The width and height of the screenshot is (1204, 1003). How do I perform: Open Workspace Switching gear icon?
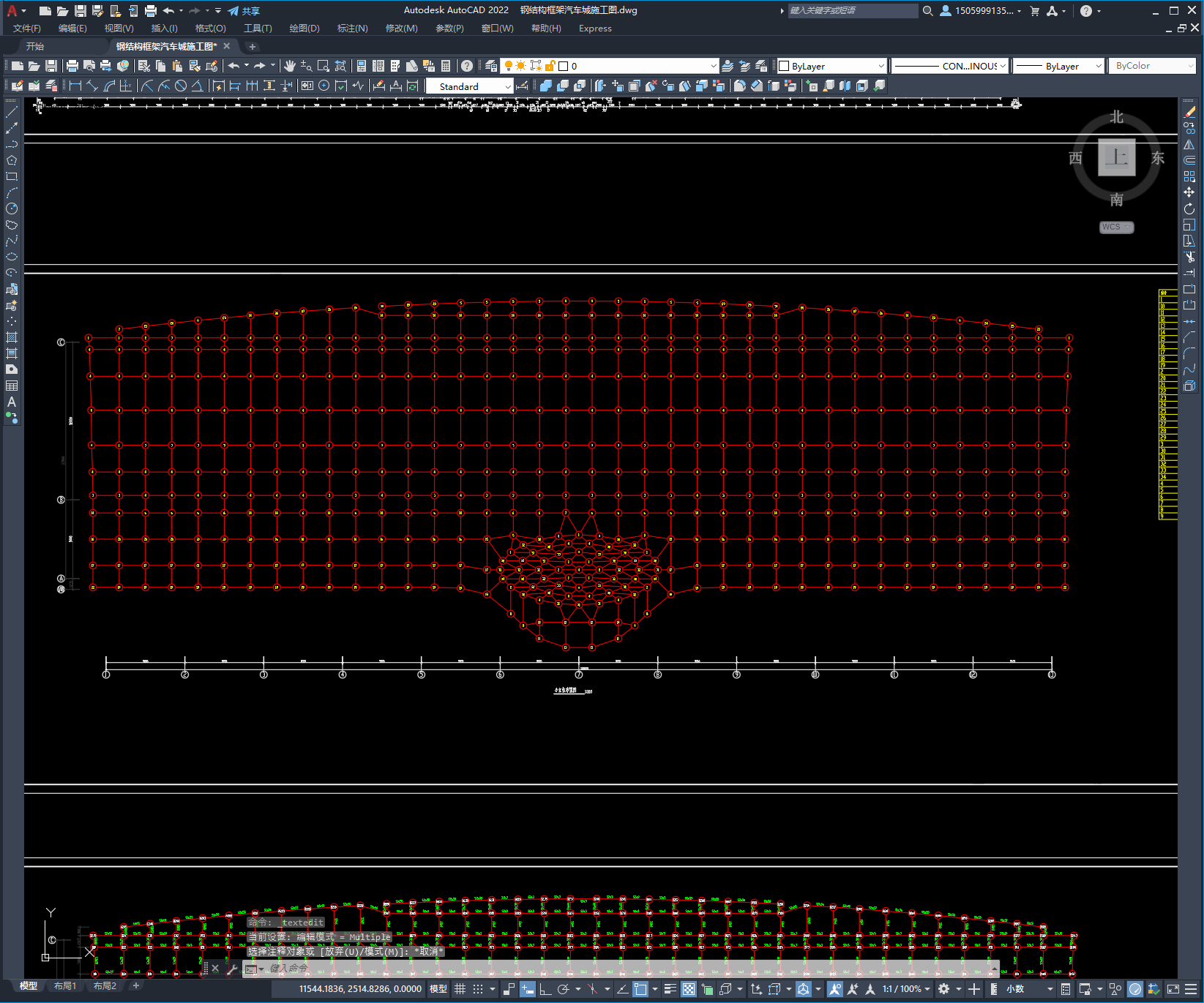[x=943, y=989]
